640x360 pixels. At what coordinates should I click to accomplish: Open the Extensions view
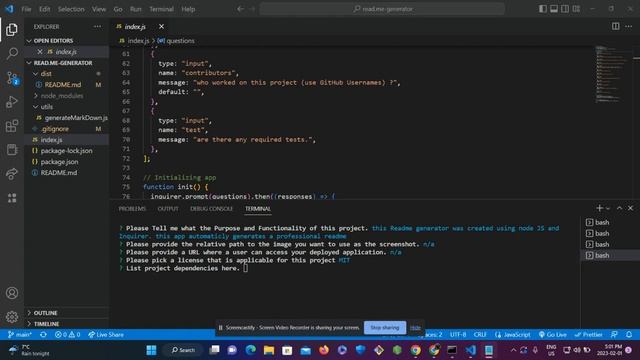pos(12,126)
